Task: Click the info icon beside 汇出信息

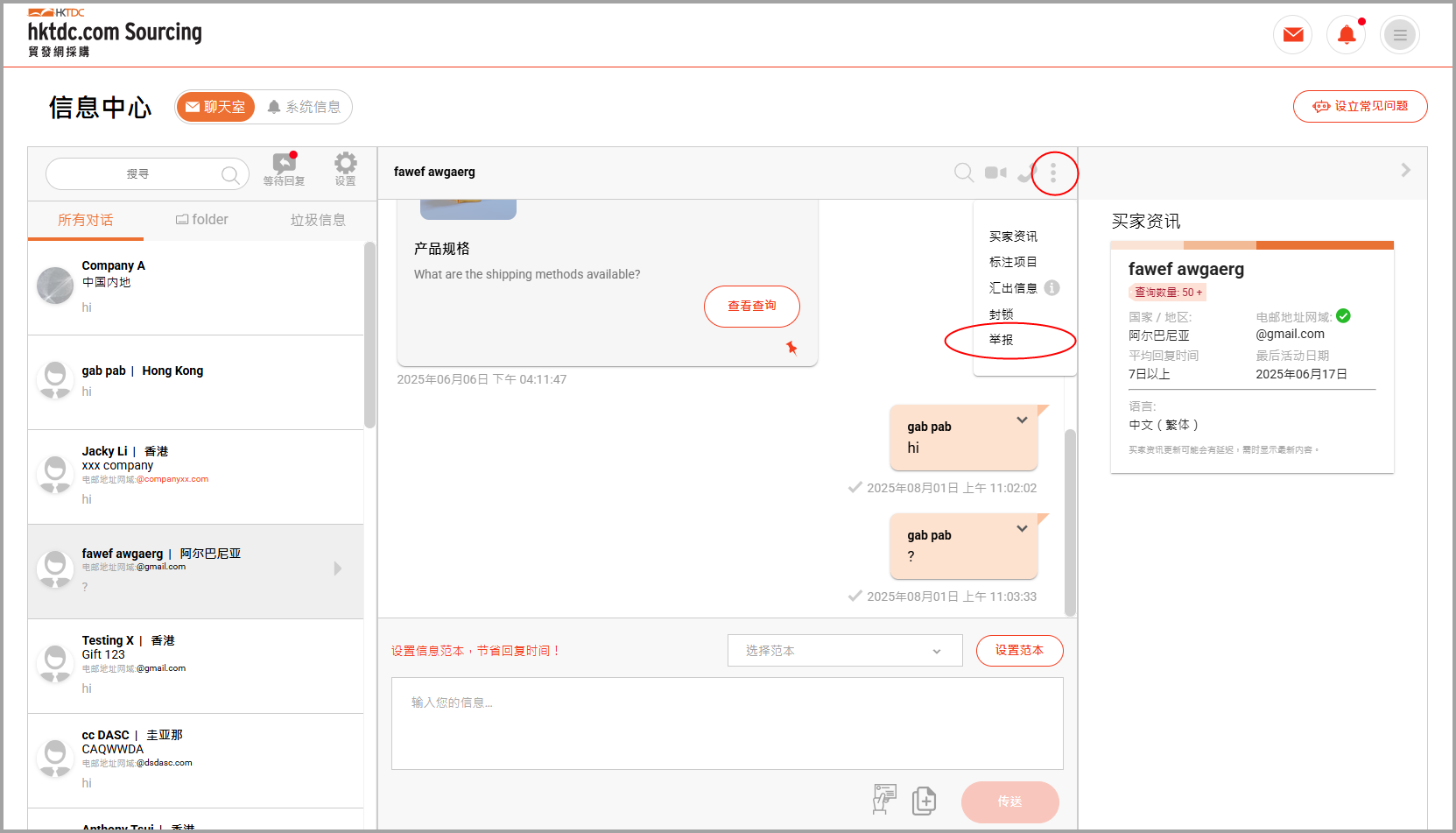Action: pos(1052,287)
